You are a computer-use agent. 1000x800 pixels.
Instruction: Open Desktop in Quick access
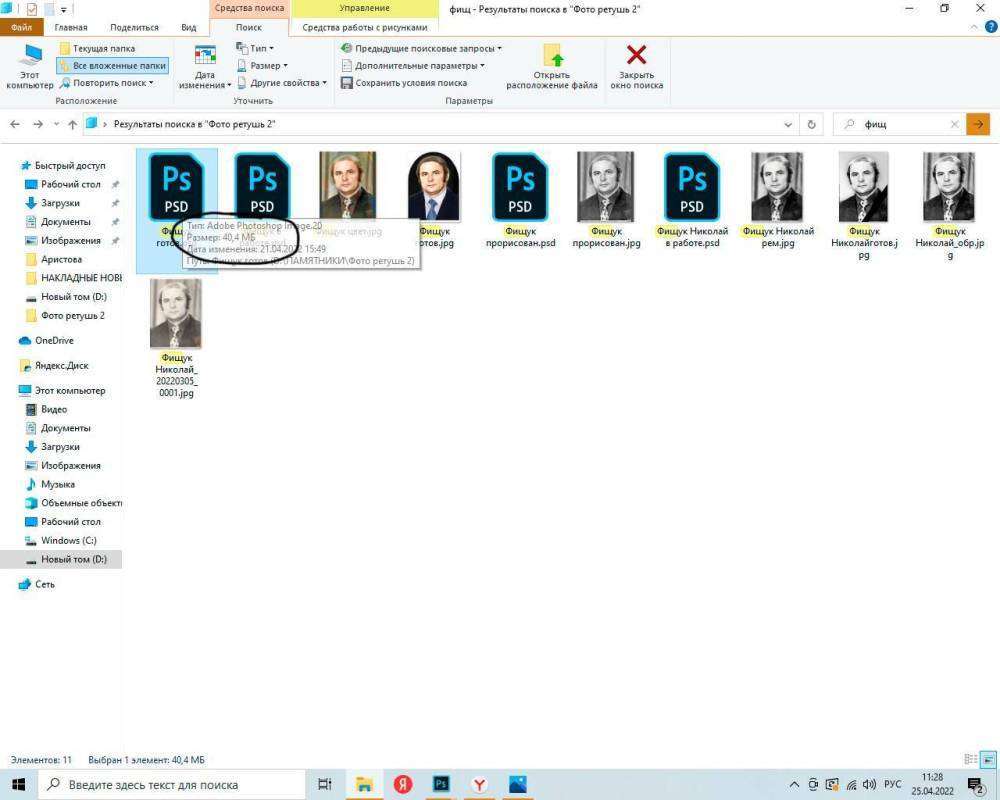(x=70, y=185)
